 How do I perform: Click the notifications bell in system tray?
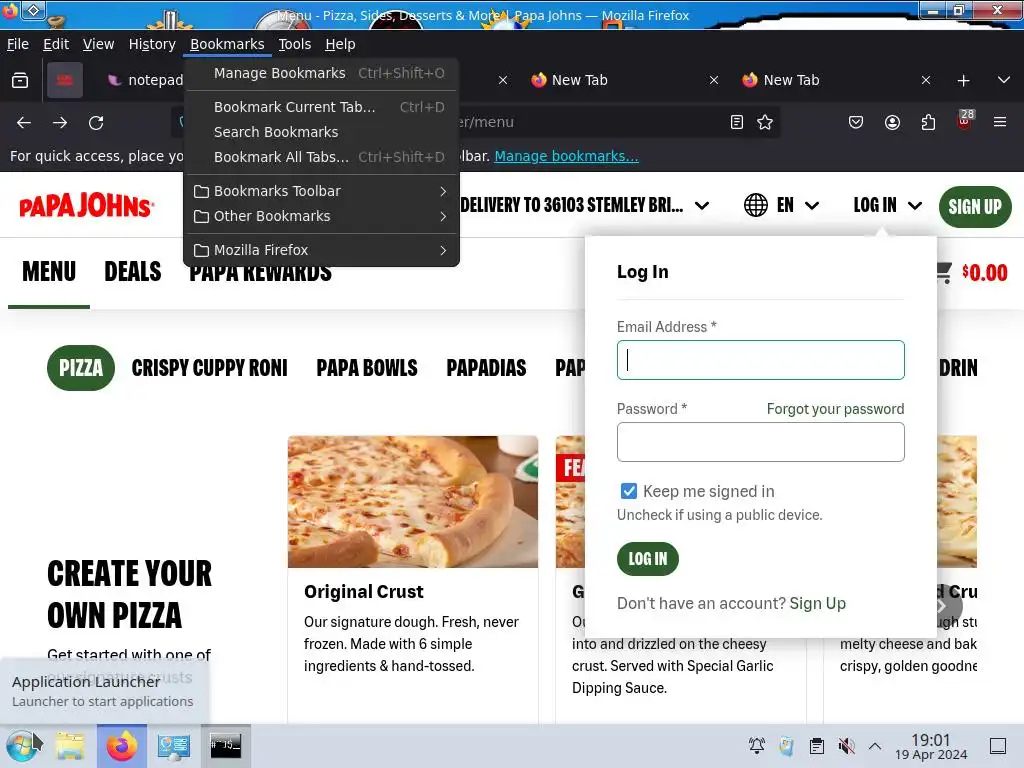(x=756, y=746)
